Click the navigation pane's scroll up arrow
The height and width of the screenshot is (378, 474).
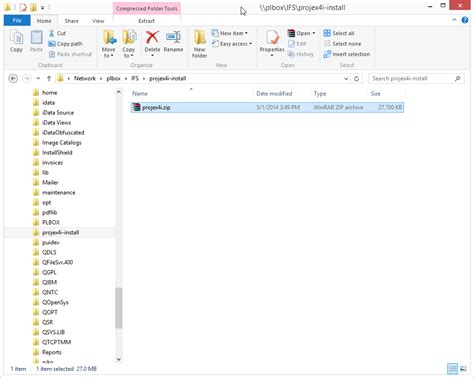(x=118, y=92)
